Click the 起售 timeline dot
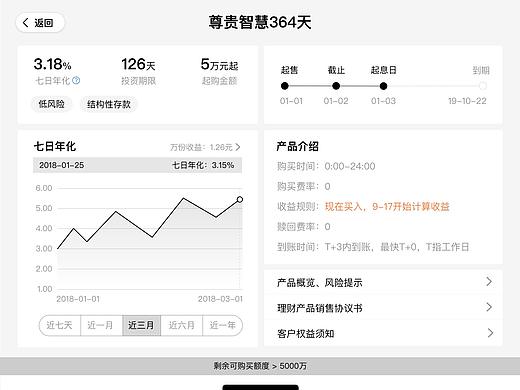Viewport: 520px width, 390px height. click(285, 86)
